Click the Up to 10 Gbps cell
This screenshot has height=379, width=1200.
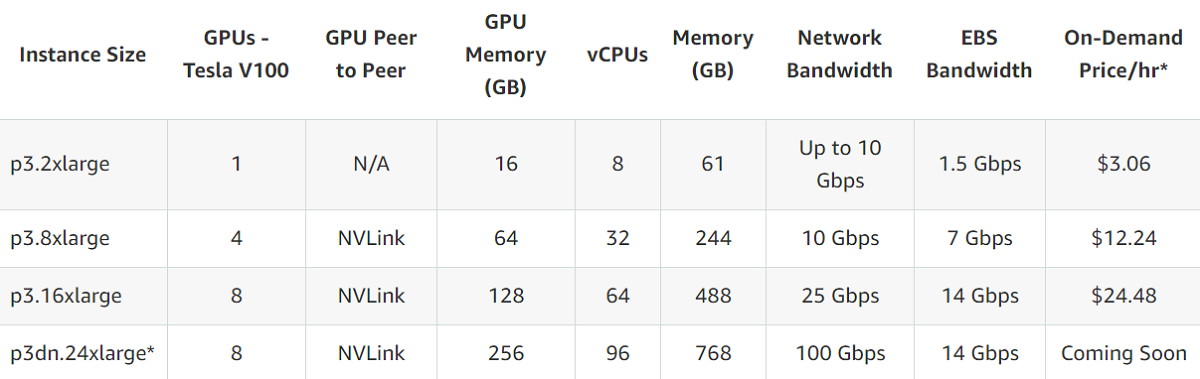pyautogui.click(x=840, y=164)
